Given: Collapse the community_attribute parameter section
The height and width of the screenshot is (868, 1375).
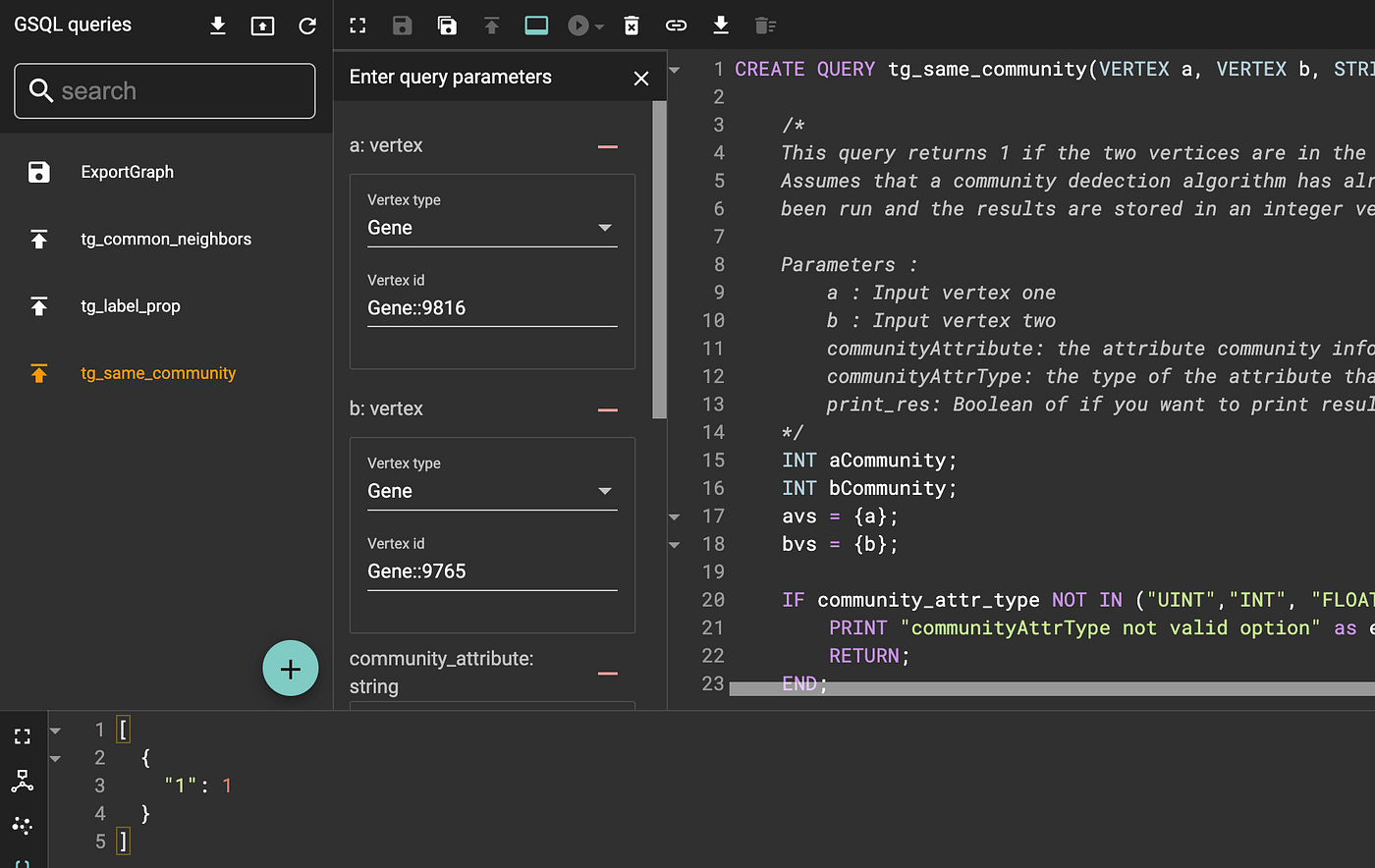Looking at the screenshot, I should 608,674.
